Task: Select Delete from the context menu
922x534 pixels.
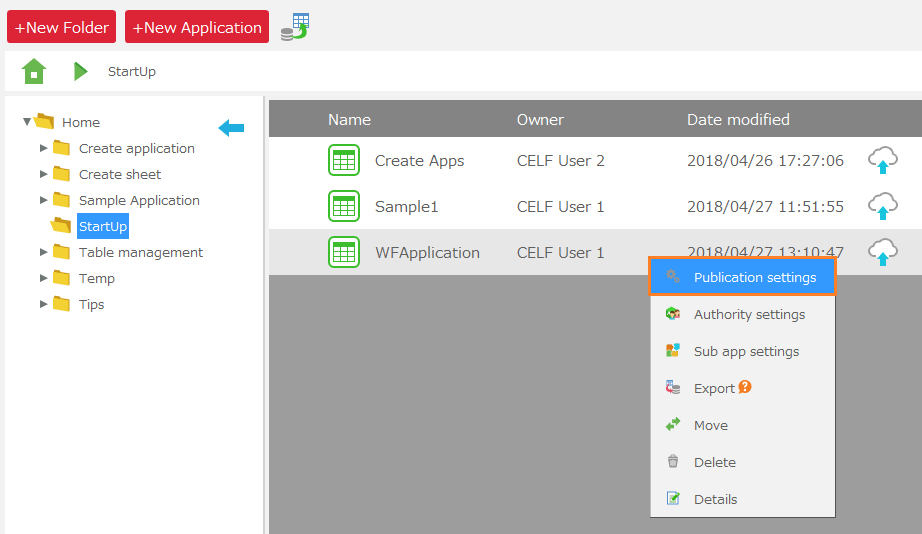Action: point(714,462)
